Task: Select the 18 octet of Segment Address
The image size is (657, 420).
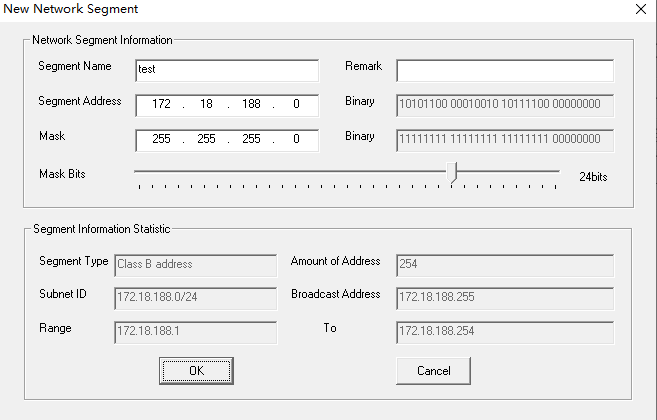Action: 206,104
